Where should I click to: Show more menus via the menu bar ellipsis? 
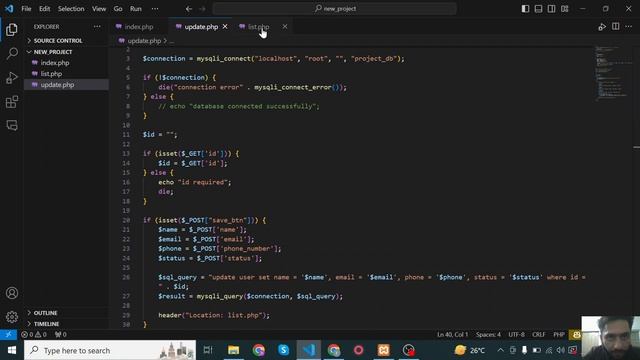(x=155, y=9)
